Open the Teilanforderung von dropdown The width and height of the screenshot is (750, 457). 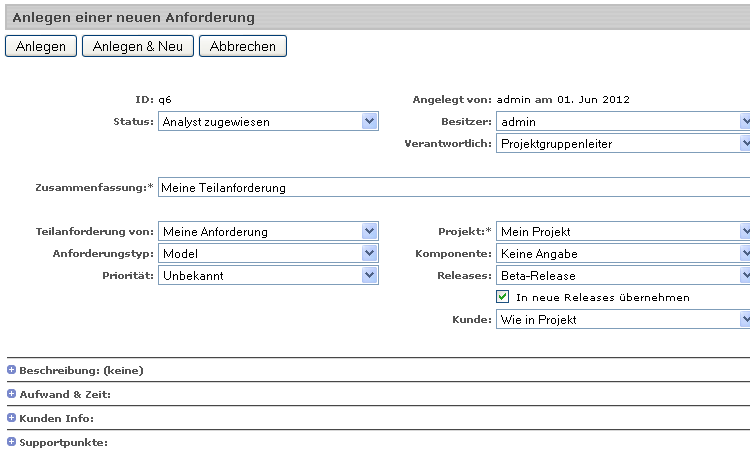point(267,232)
